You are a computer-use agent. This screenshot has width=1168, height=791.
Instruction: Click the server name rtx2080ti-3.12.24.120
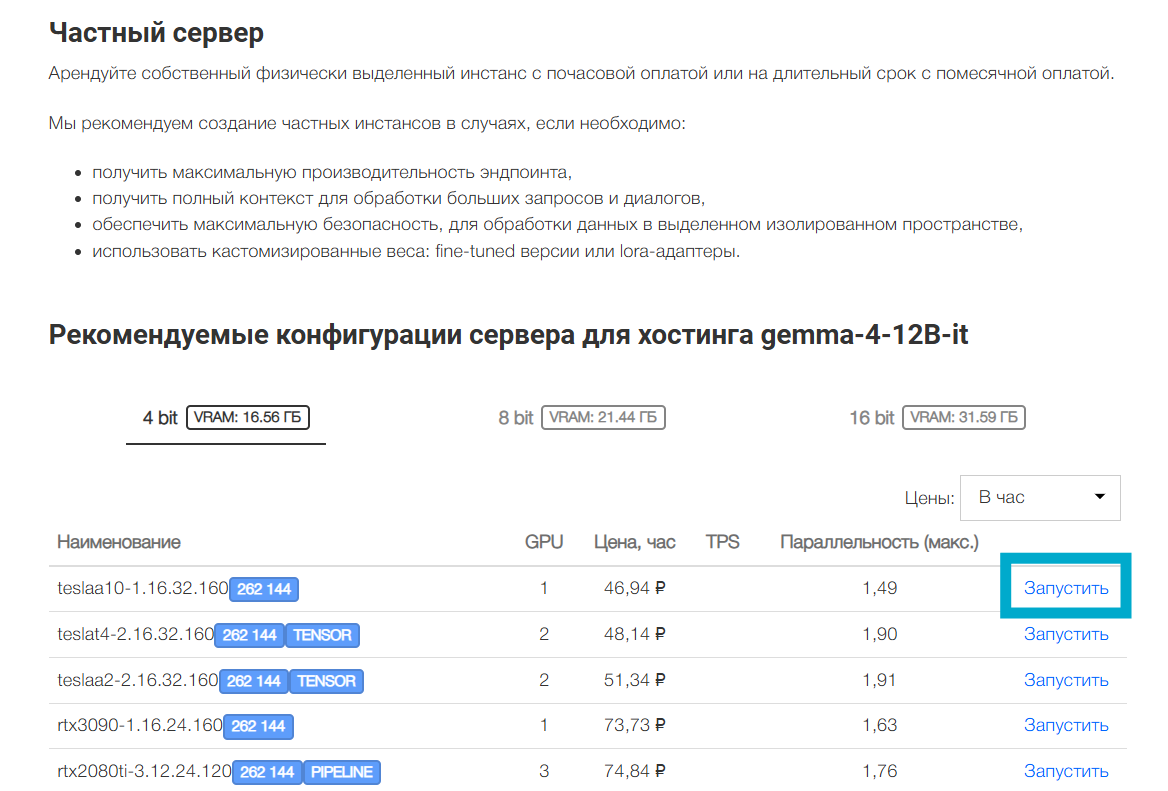coord(144,772)
